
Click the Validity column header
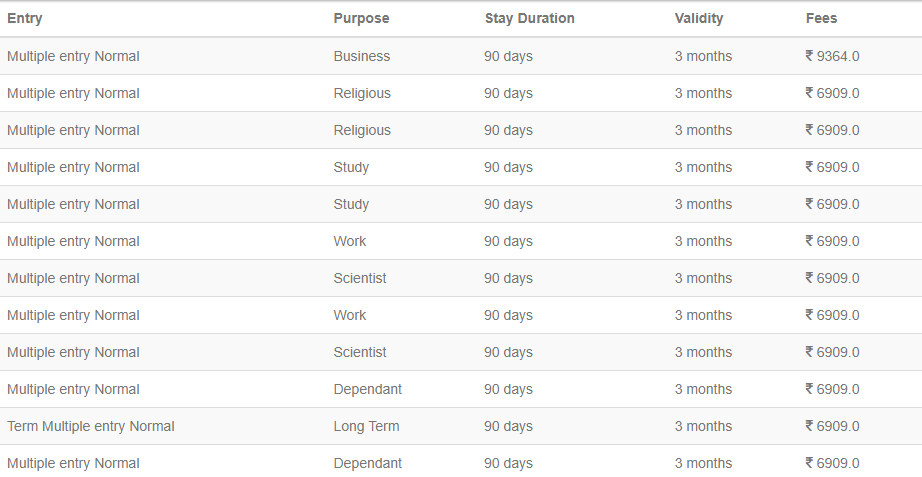pyautogui.click(x=699, y=18)
